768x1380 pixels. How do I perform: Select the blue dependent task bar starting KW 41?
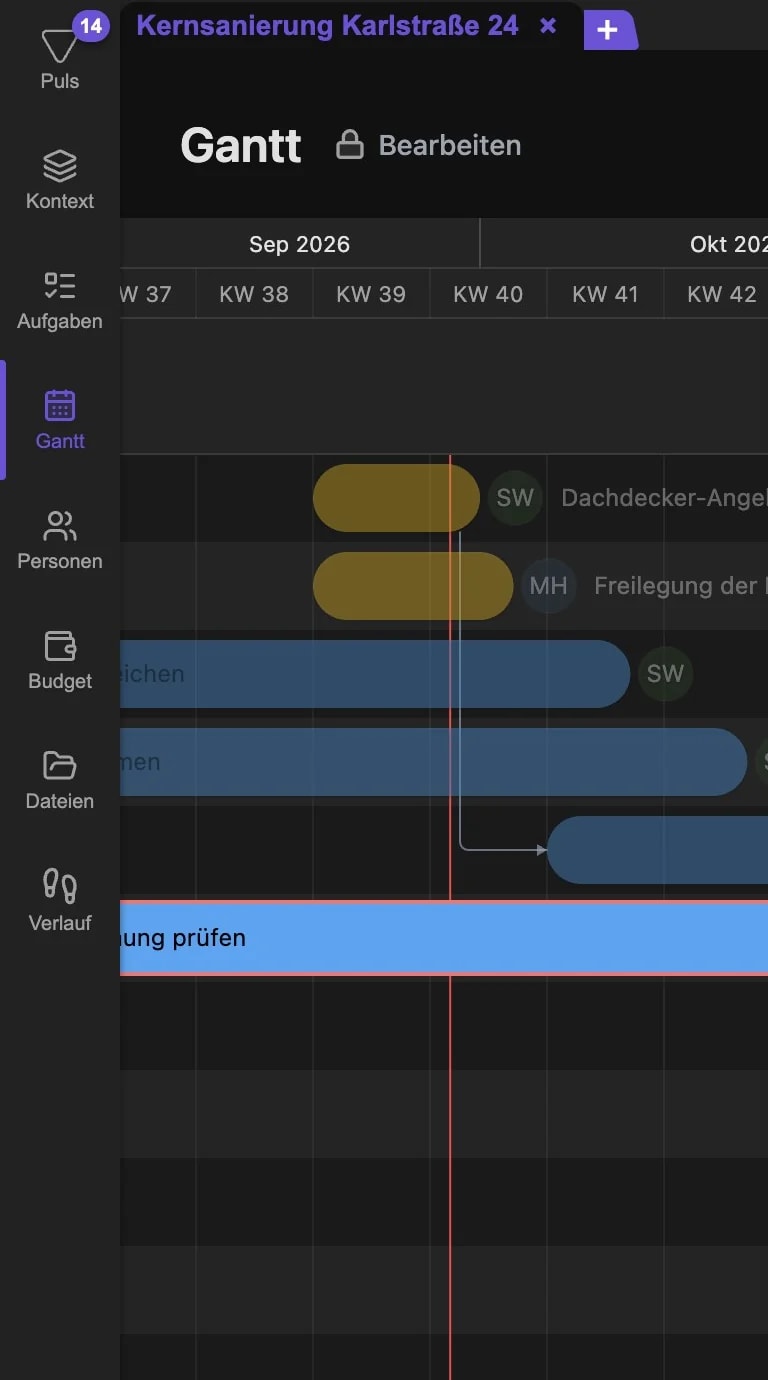tap(658, 850)
